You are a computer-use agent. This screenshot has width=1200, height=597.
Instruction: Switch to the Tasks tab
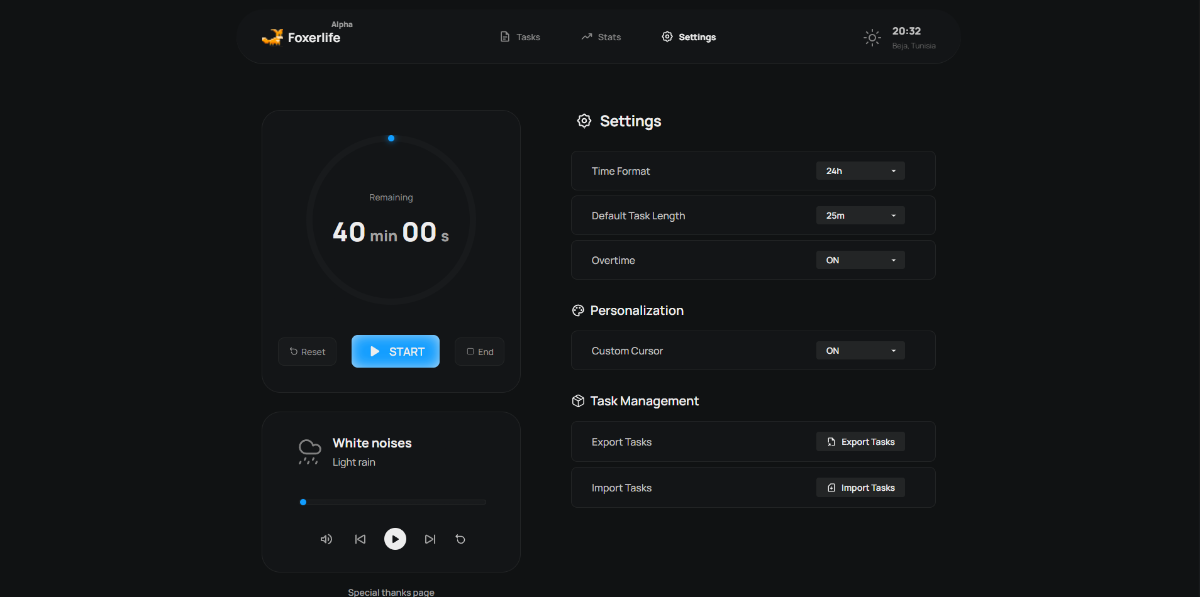[520, 37]
